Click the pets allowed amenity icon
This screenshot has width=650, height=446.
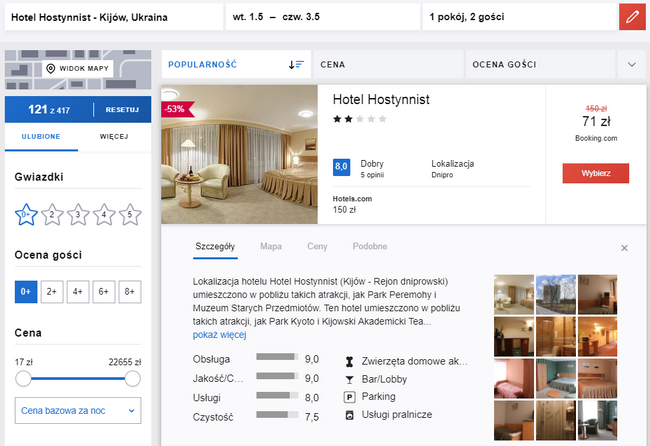(349, 362)
